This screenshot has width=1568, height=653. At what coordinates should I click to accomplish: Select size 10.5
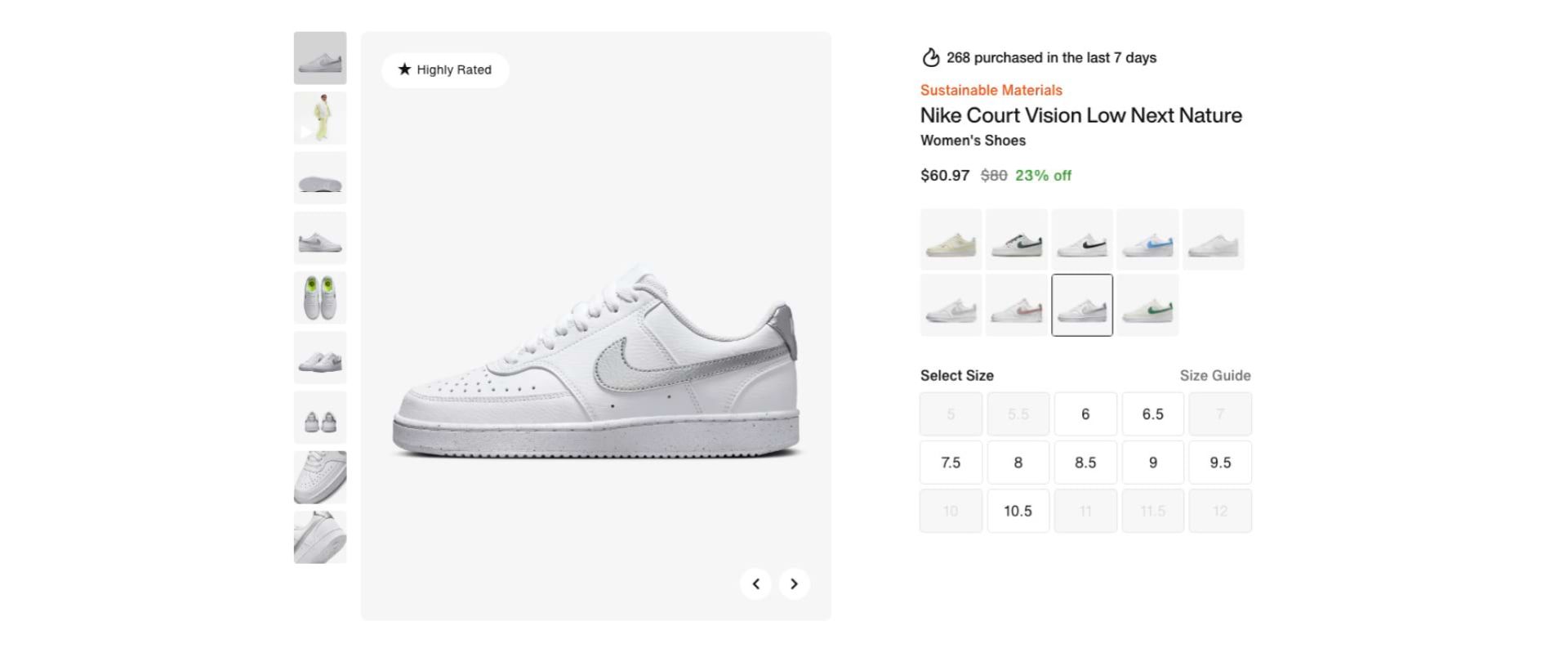click(1018, 510)
